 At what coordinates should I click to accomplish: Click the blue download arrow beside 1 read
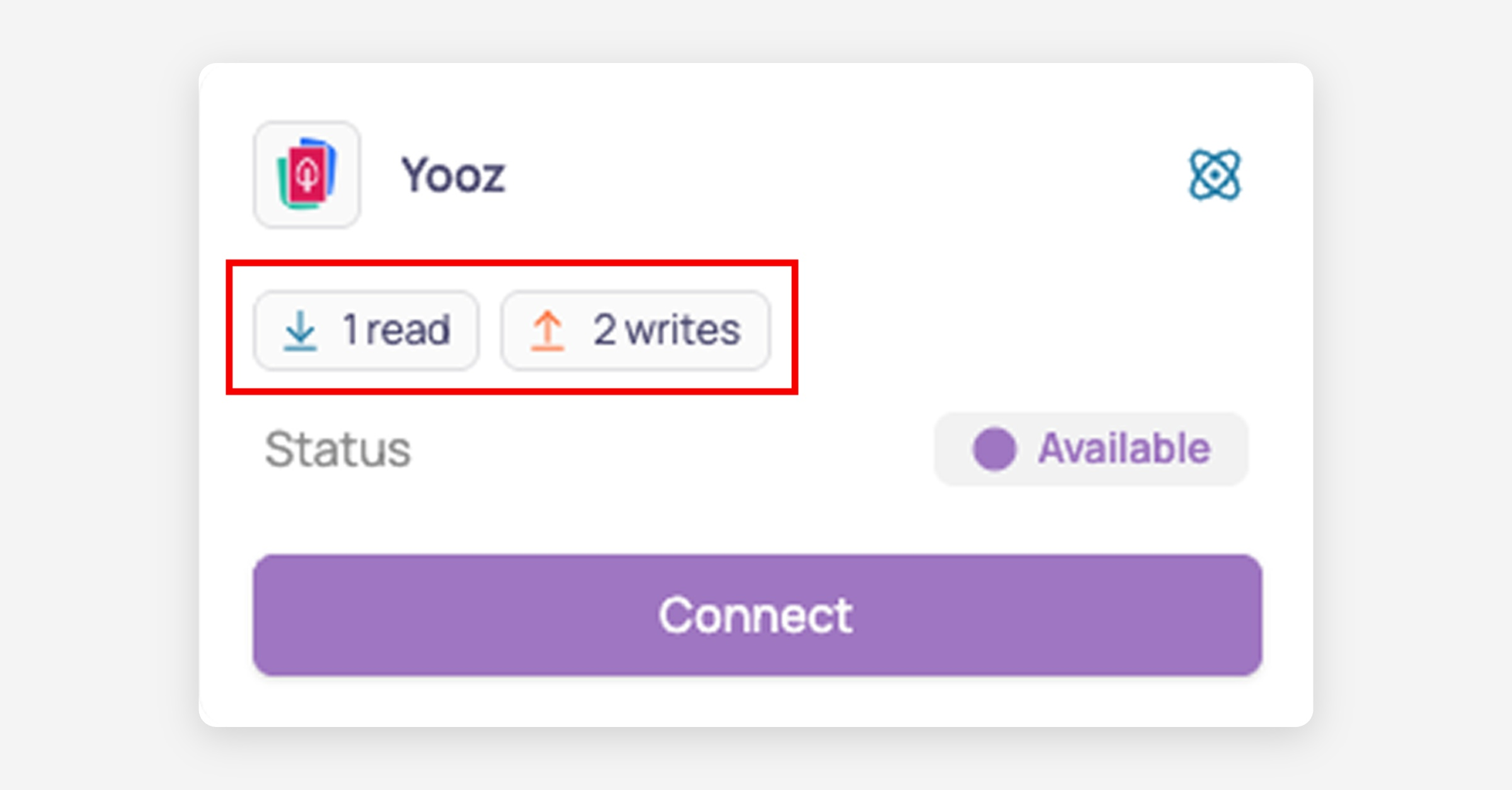300,330
